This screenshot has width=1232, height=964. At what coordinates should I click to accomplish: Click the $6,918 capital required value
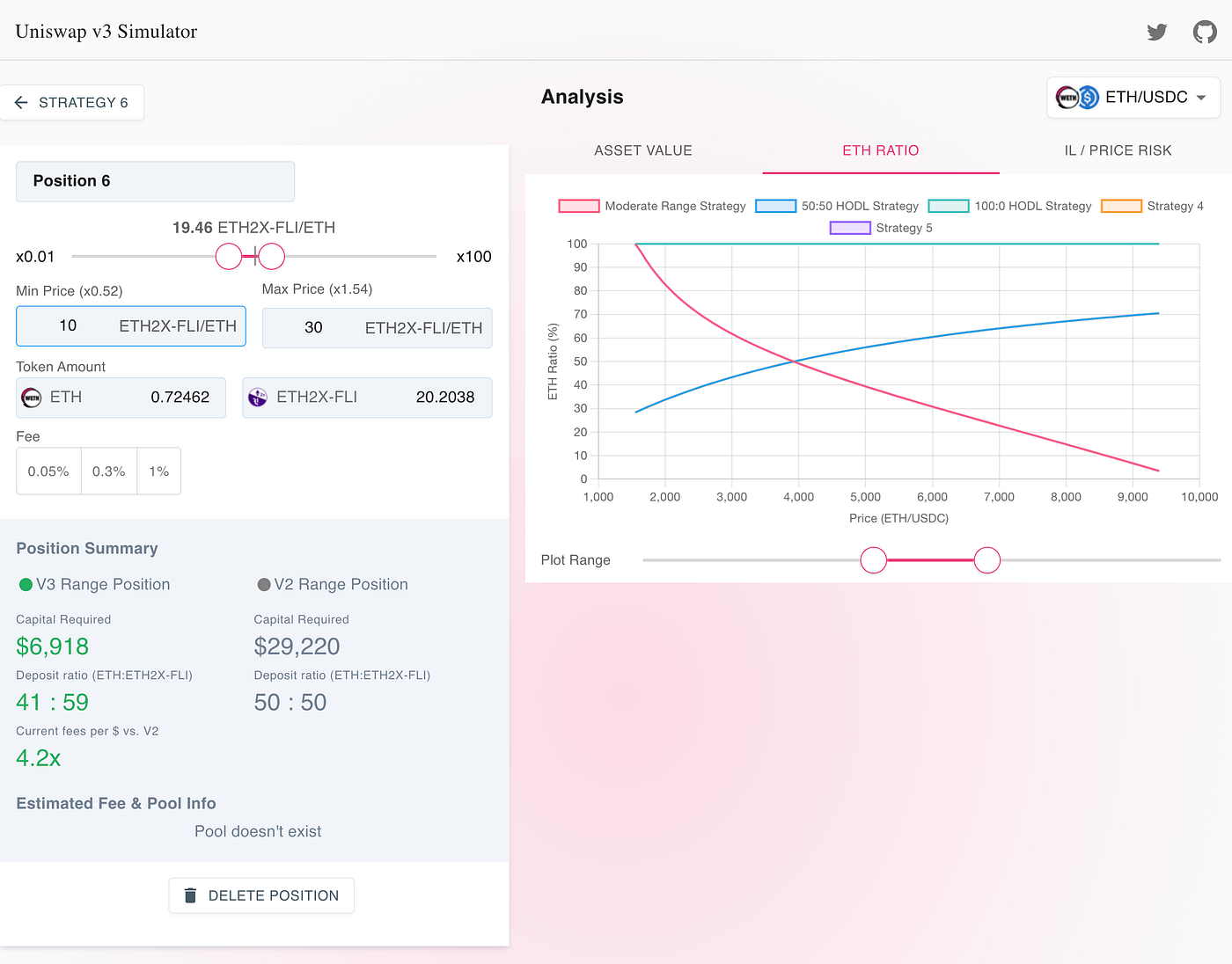53,646
